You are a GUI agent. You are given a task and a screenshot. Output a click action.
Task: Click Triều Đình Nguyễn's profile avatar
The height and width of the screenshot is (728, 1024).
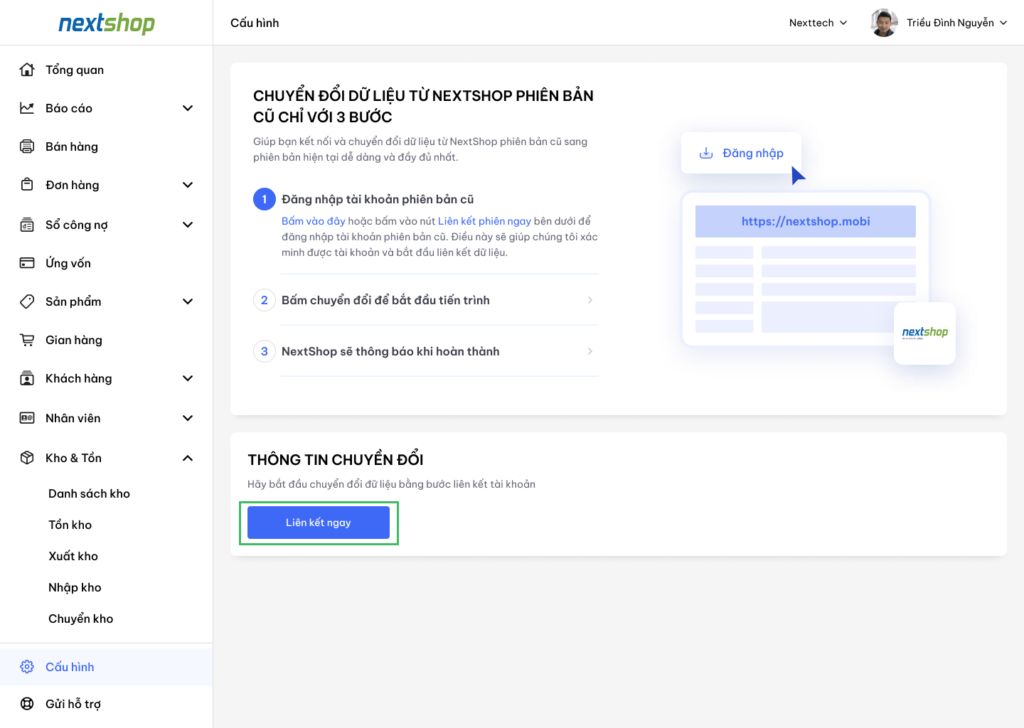click(884, 22)
